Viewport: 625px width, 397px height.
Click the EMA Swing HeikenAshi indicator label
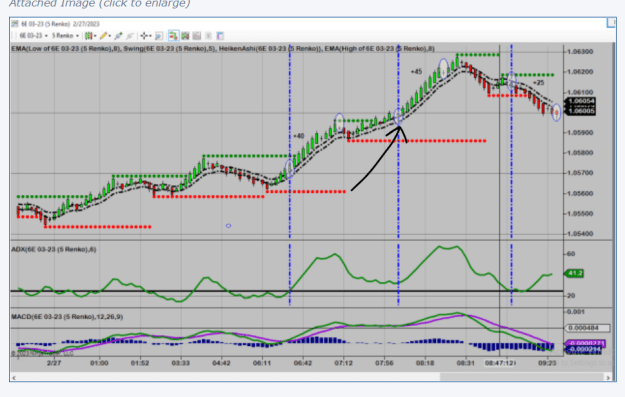(x=223, y=49)
